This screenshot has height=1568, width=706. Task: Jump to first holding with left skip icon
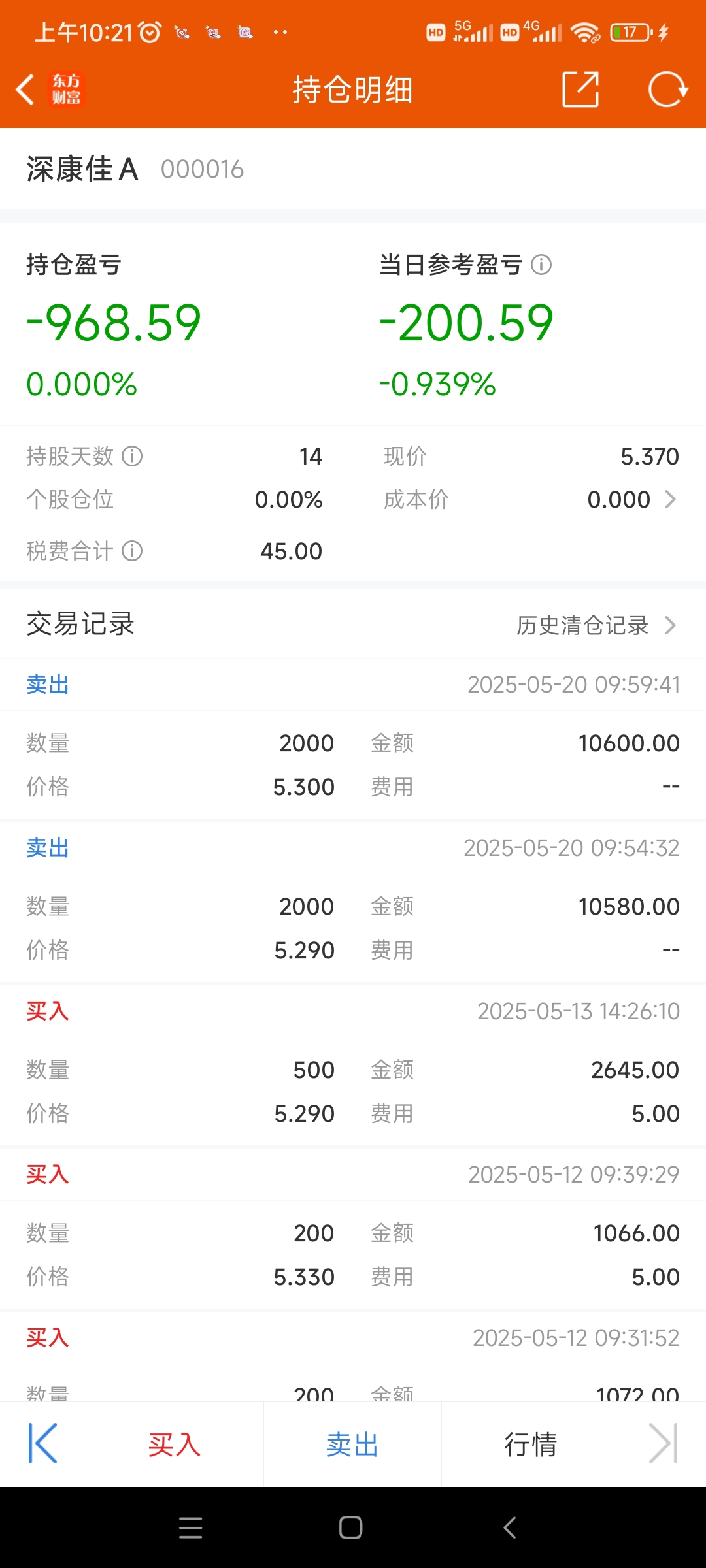click(x=43, y=1443)
